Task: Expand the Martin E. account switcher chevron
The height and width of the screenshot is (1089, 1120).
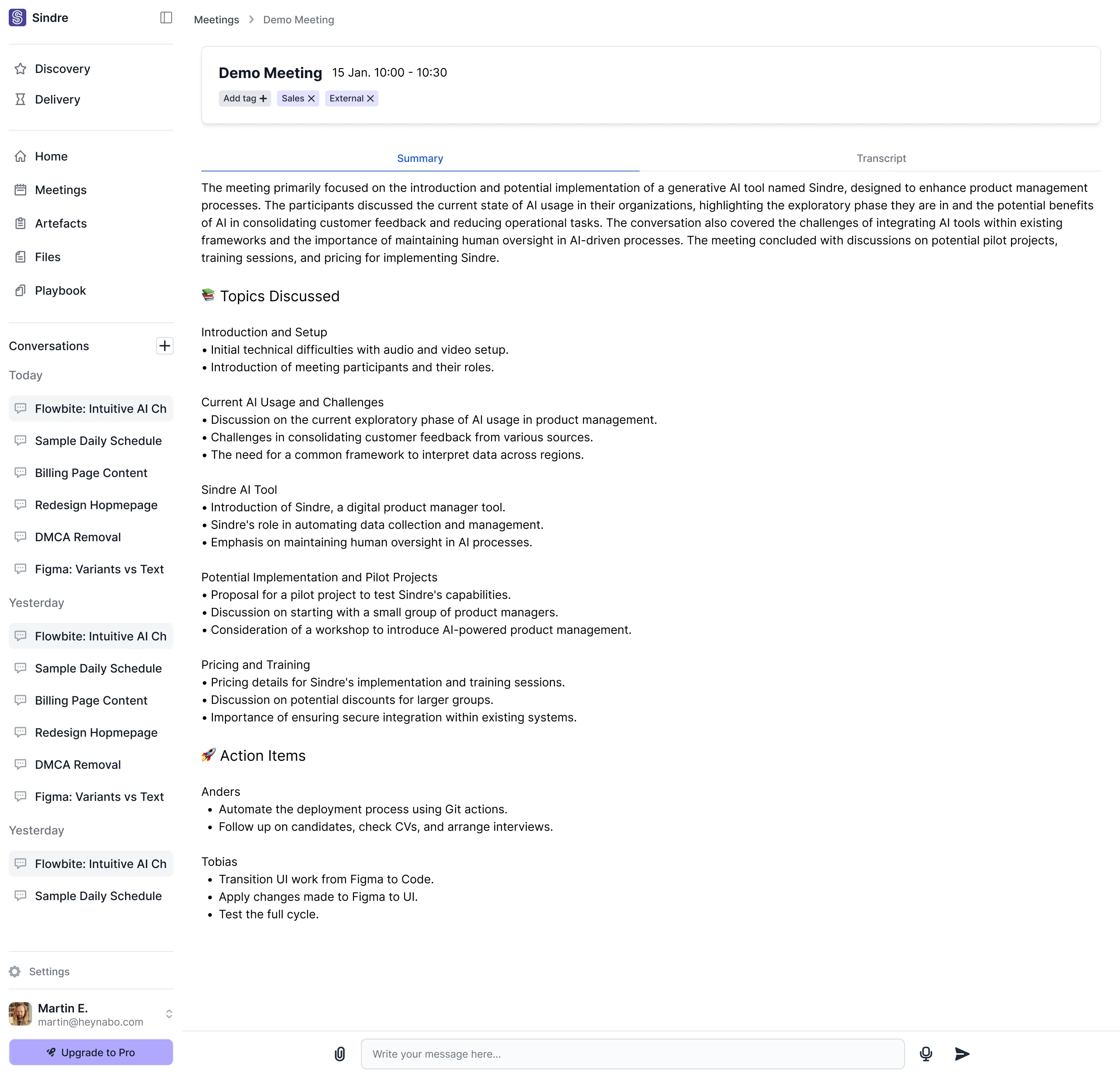Action: (169, 1014)
